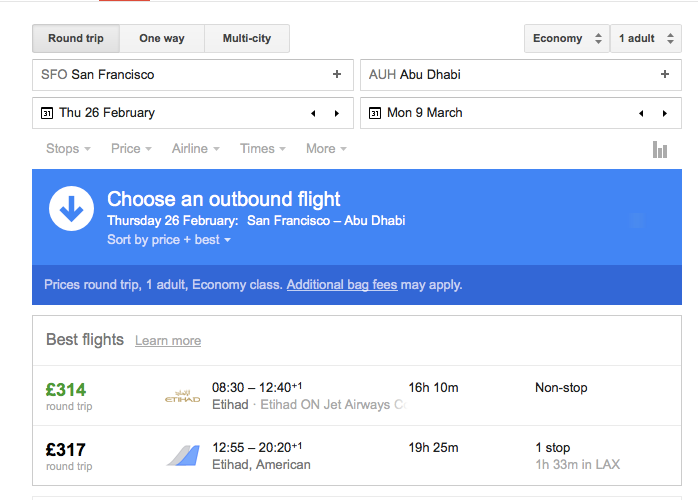
Task: Move return date to previous day
Action: click(640, 113)
